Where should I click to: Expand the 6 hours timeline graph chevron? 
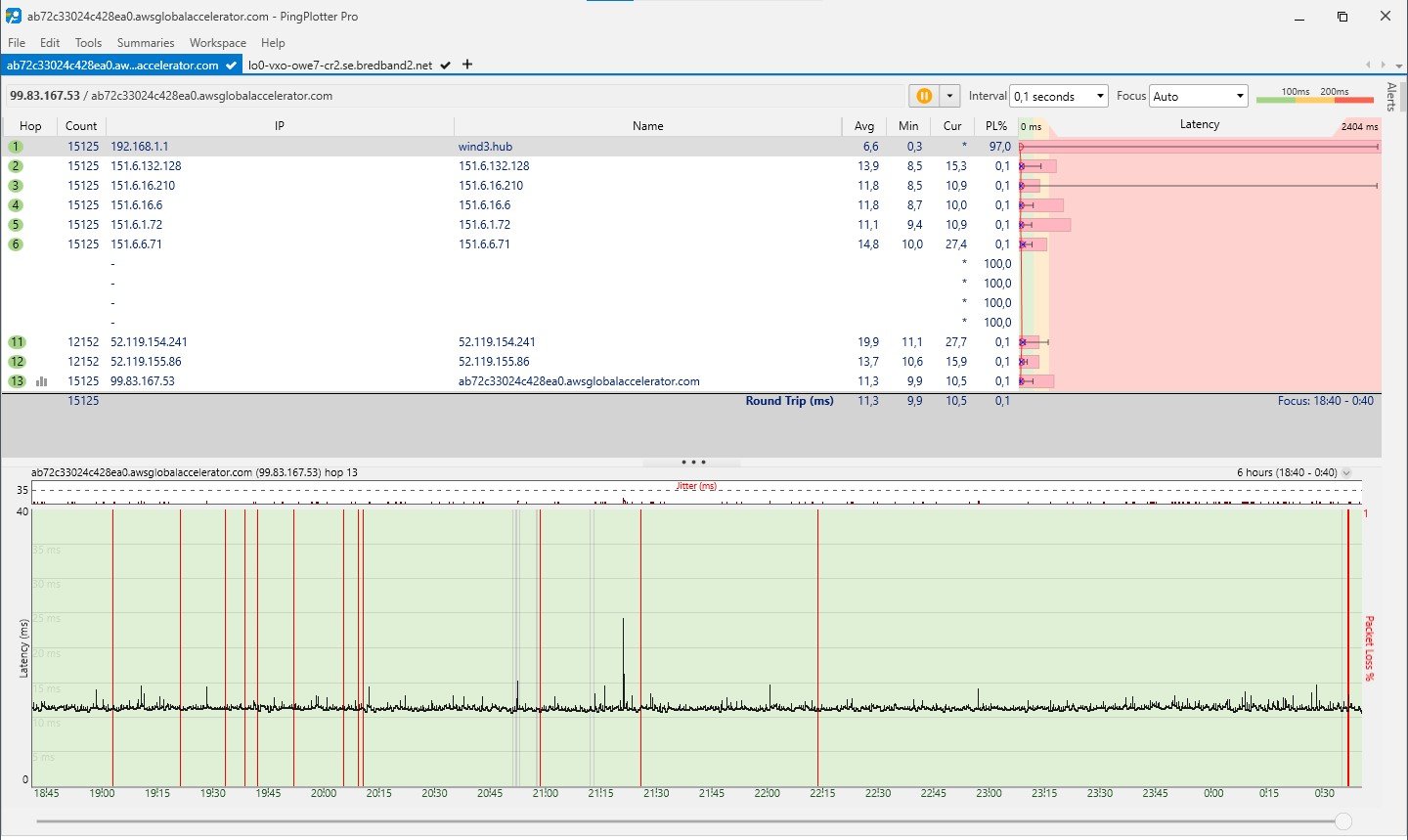point(1346,473)
